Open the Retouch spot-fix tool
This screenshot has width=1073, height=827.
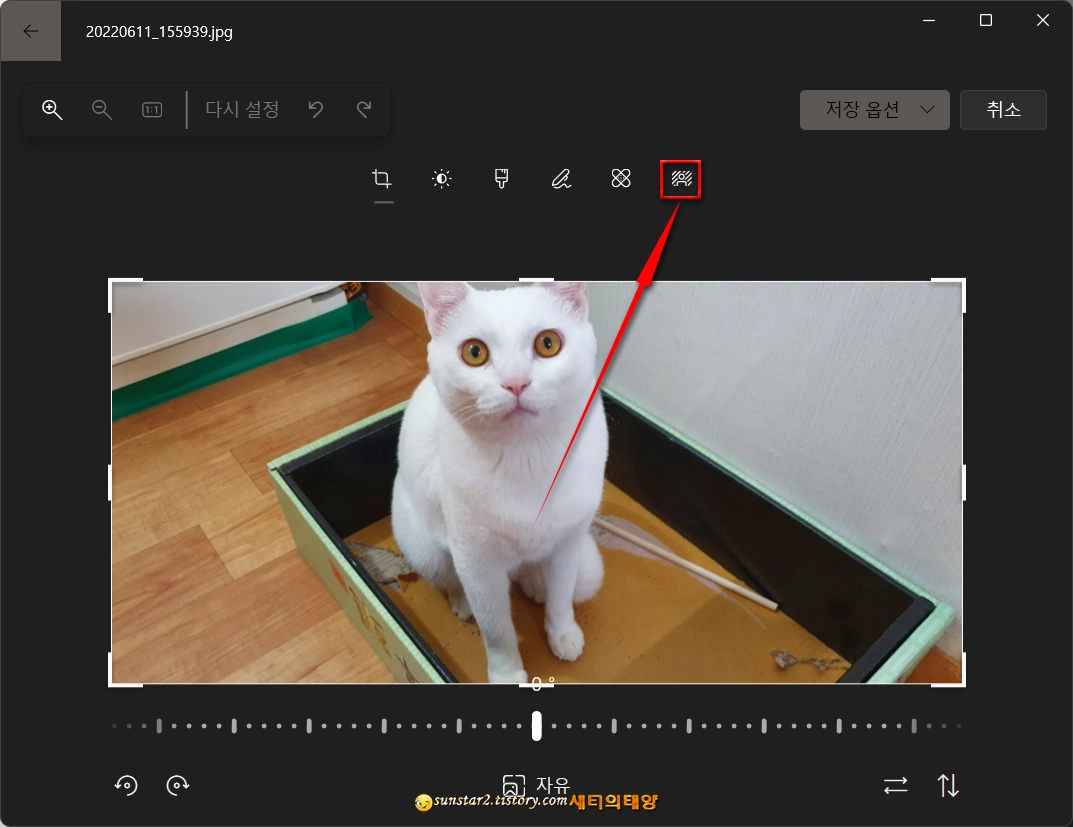(x=621, y=178)
